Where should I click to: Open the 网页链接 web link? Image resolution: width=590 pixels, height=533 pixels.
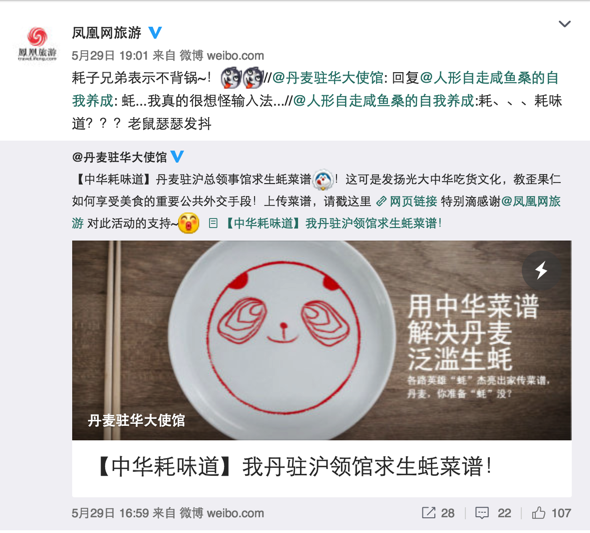(413, 201)
